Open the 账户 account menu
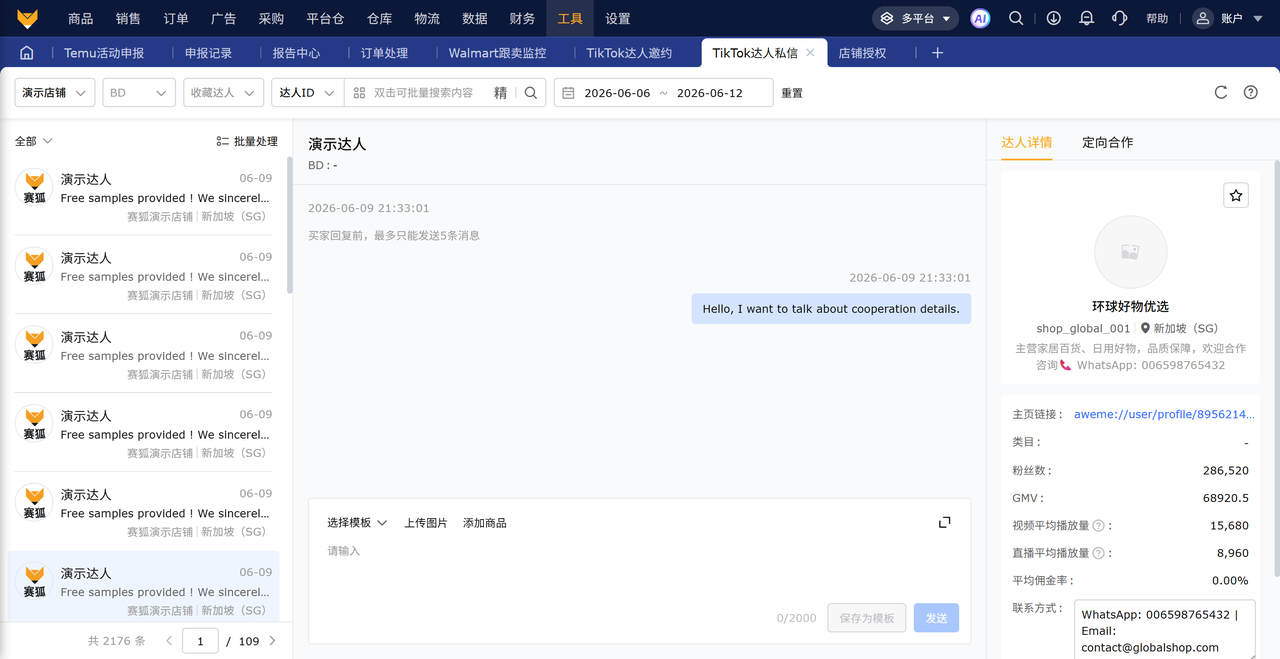The image size is (1280, 659). (1229, 18)
